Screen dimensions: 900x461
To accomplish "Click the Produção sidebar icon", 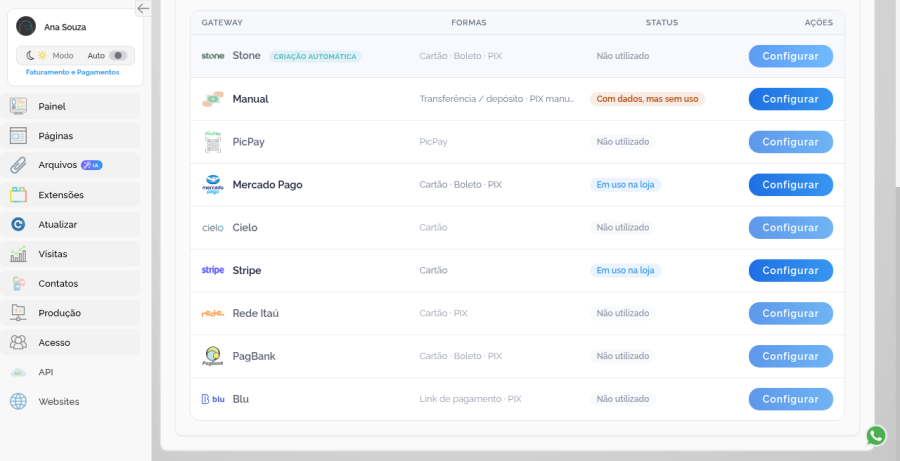I will pyautogui.click(x=18, y=313).
